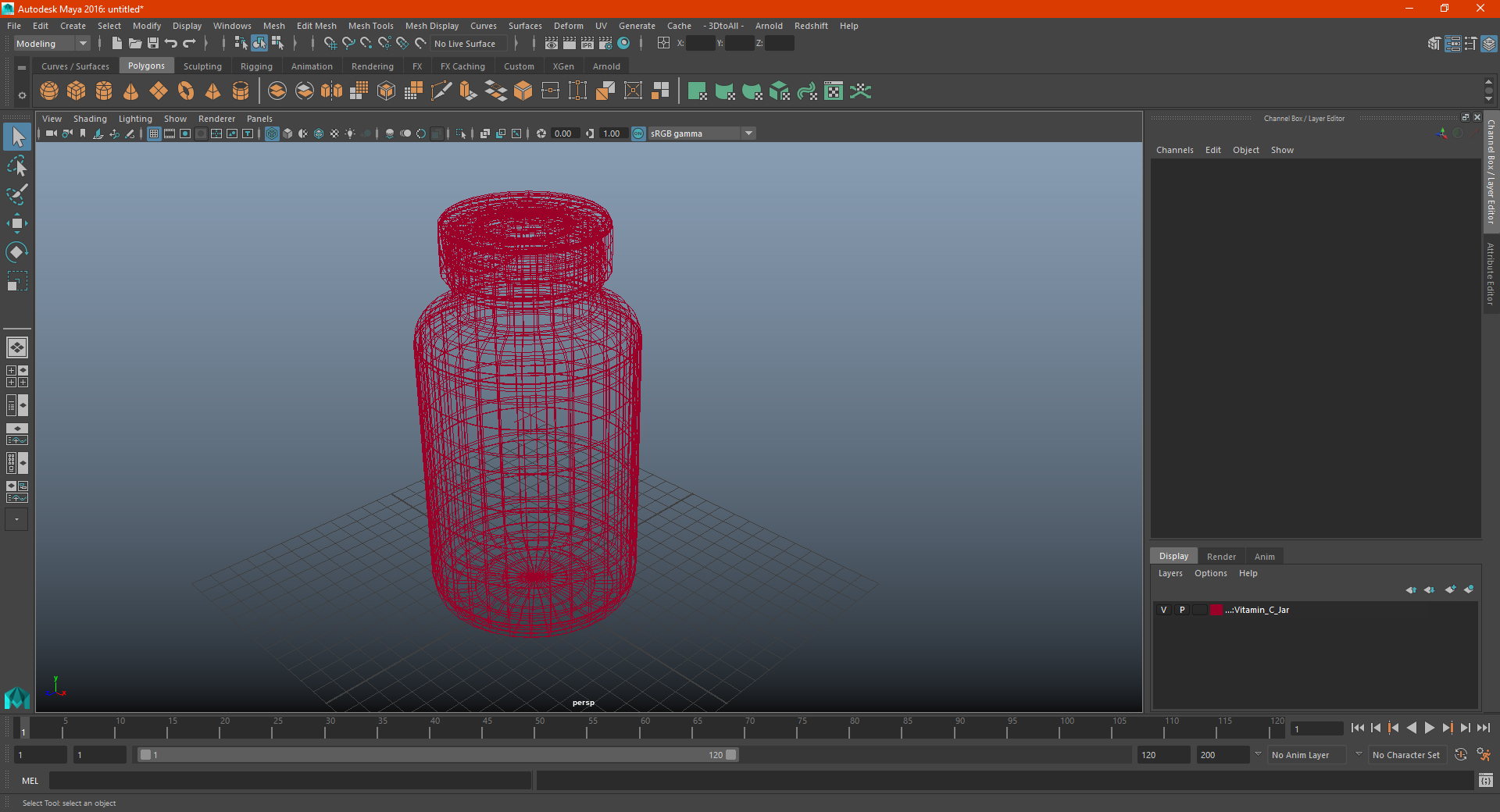Image resolution: width=1500 pixels, height=812 pixels.
Task: Click the Redo arrow icon
Action: [x=189, y=43]
